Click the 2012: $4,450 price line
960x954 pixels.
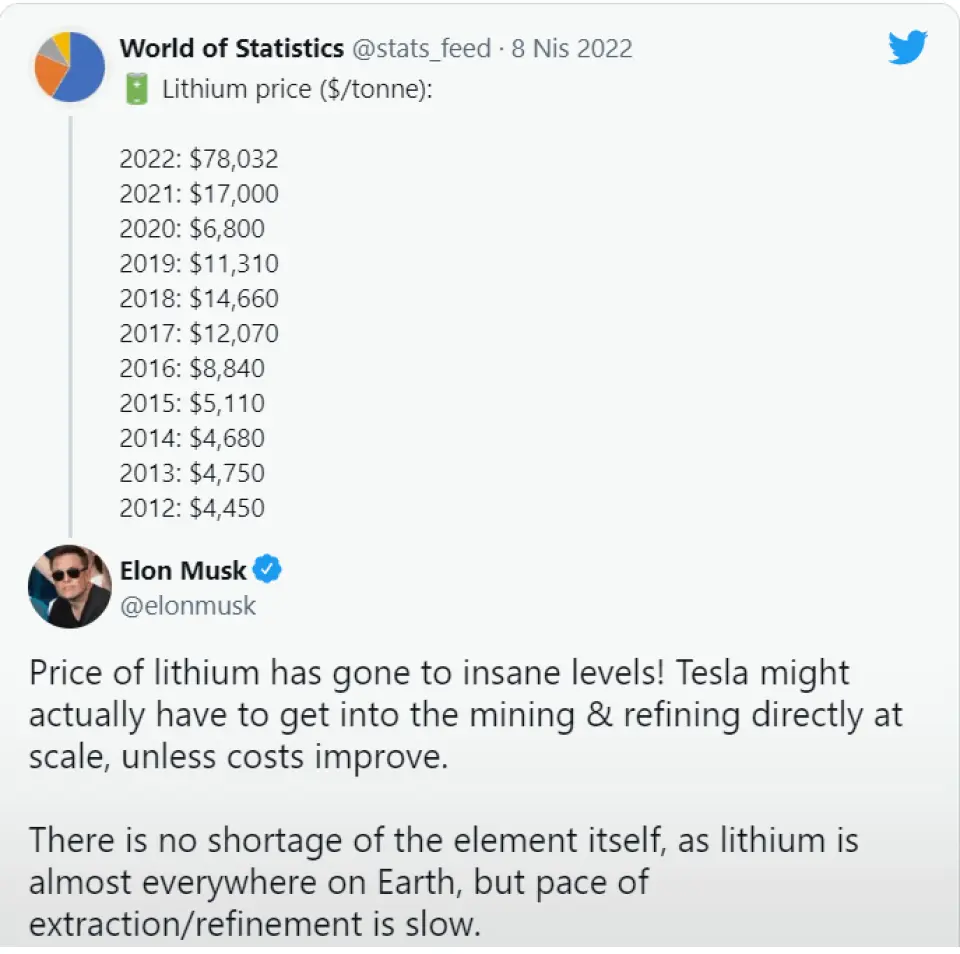[x=192, y=508]
